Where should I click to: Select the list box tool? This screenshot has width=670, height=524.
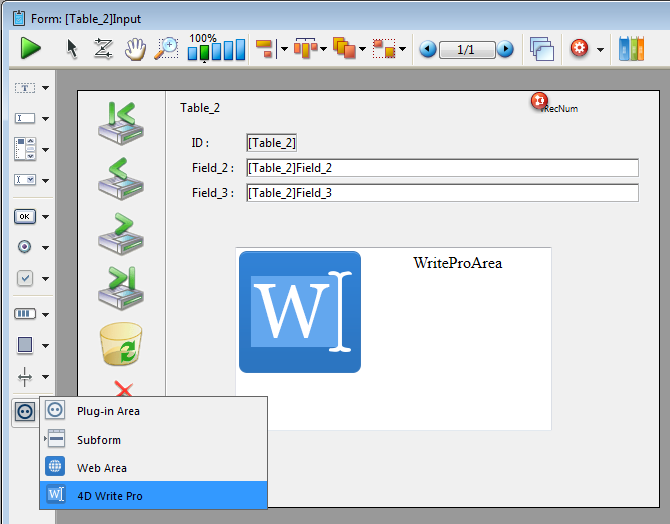click(x=25, y=149)
